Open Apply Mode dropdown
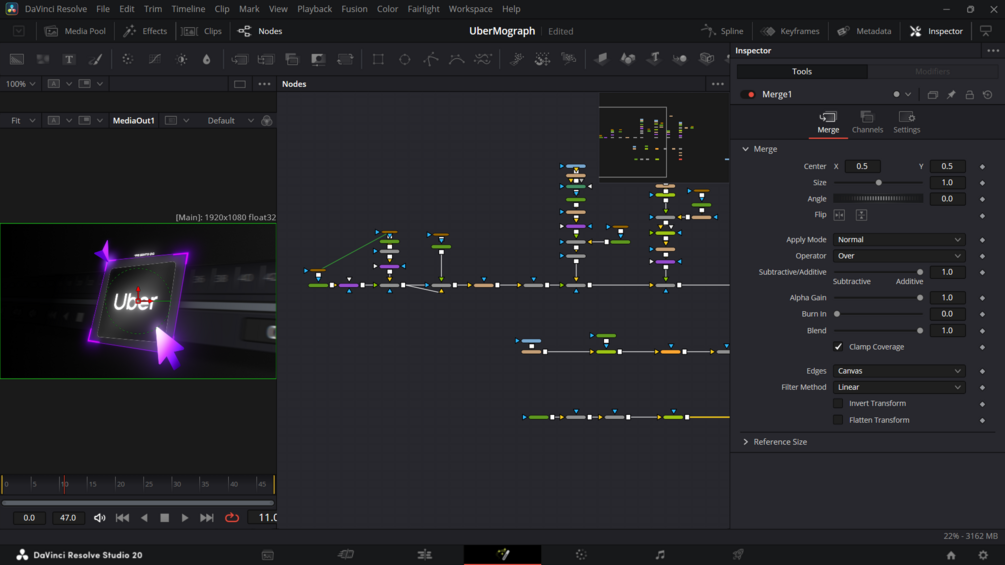Image resolution: width=1005 pixels, height=565 pixels. coord(899,240)
